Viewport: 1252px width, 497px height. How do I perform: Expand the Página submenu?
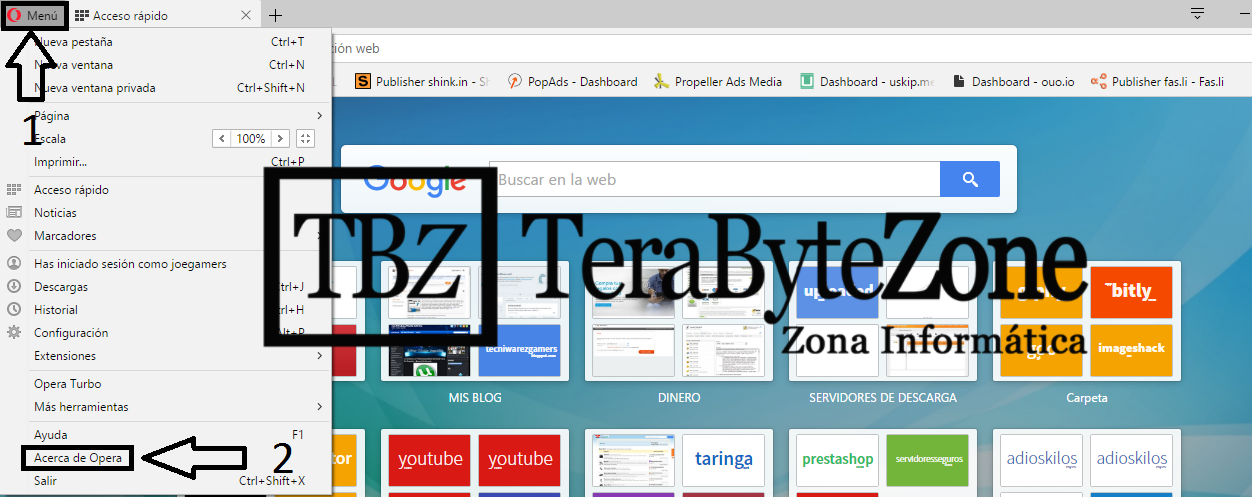(x=167, y=116)
